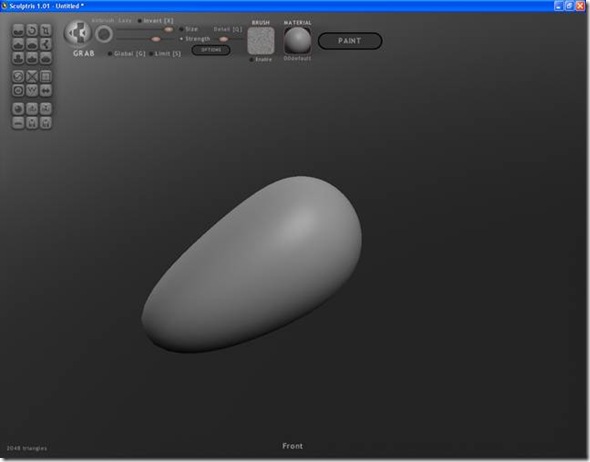Screen dimensions: 590x462
Task: Click the Export object icon
Action: pyautogui.click(x=46, y=109)
